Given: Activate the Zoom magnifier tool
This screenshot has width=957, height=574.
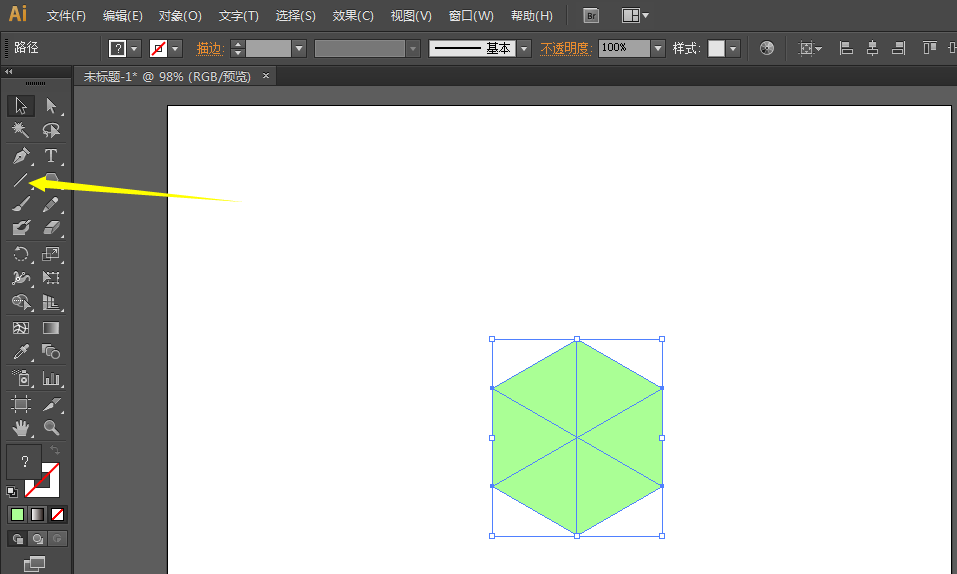Looking at the screenshot, I should point(51,428).
